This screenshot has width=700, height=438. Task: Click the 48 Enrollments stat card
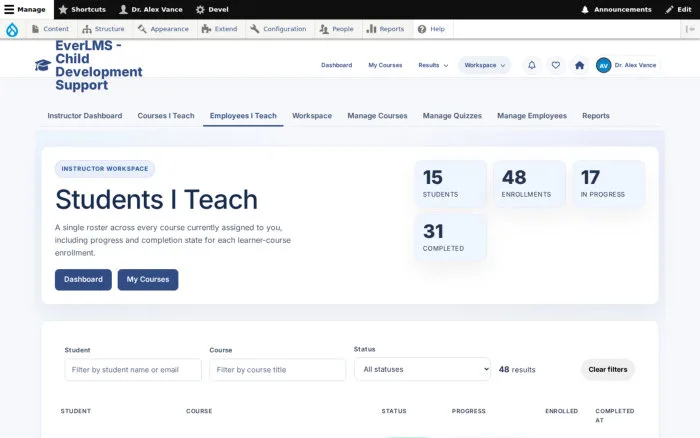point(529,184)
